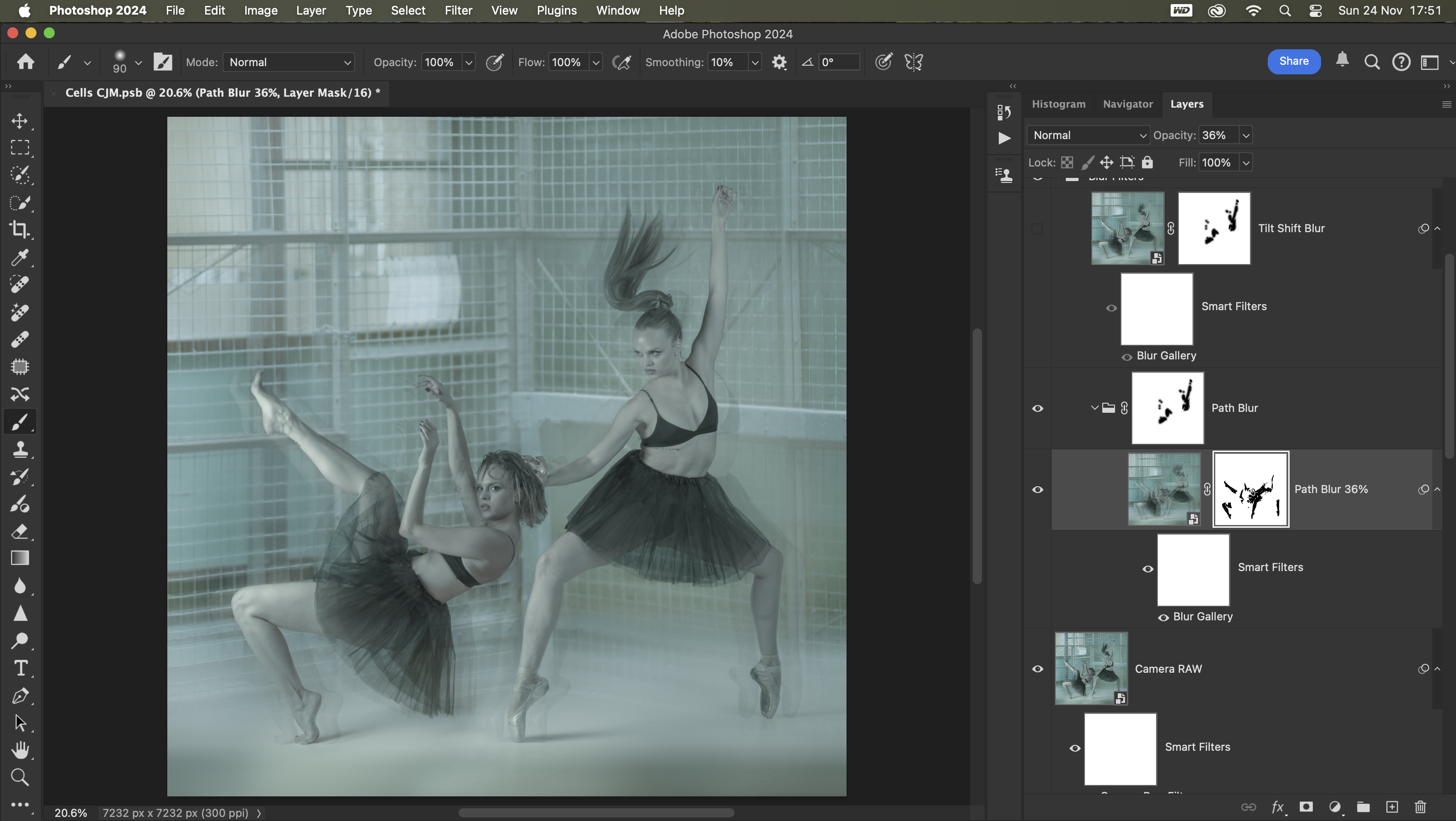Collapse the Path Blur group folder
The image size is (1456, 821).
(1094, 408)
